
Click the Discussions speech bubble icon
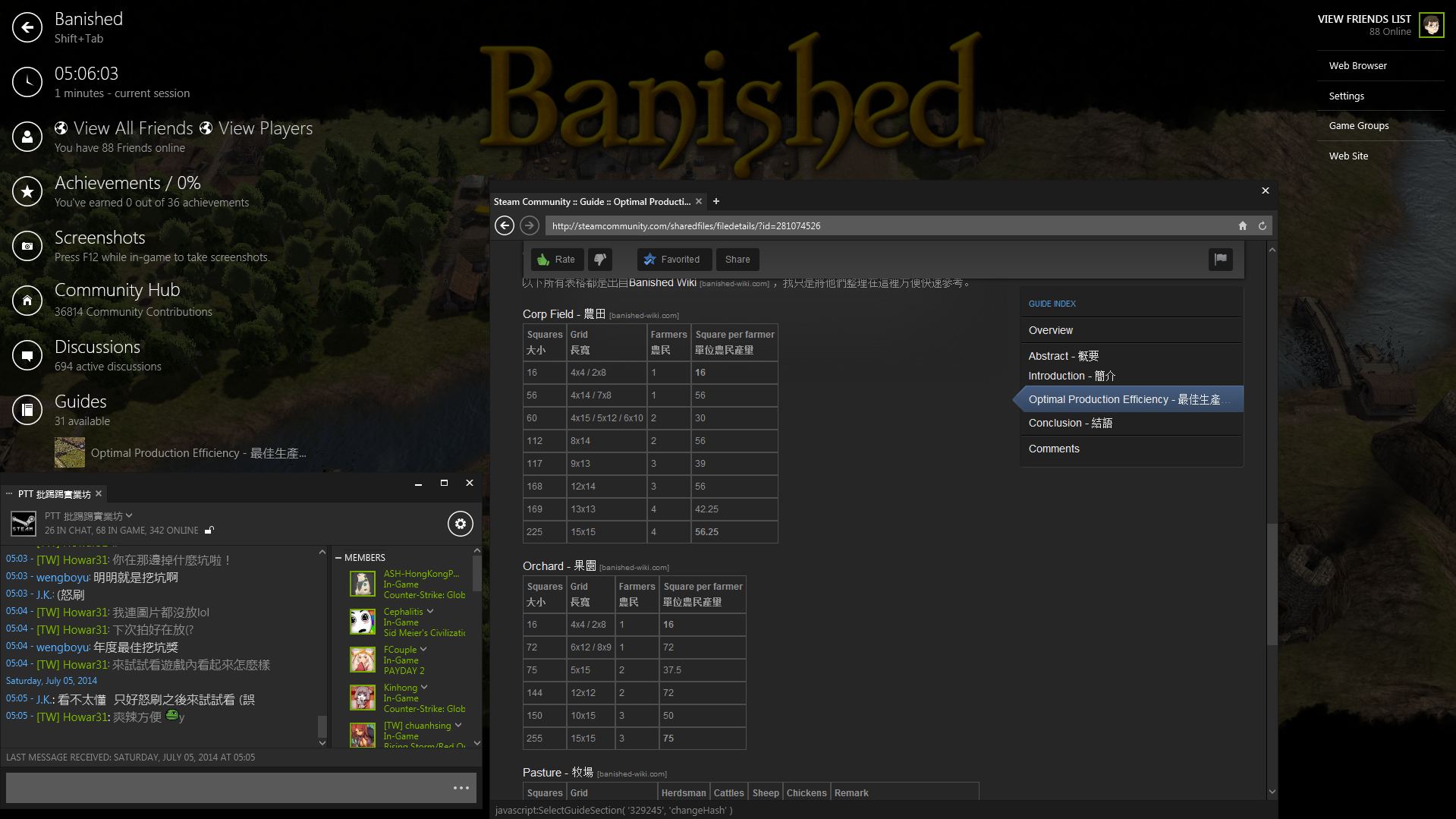click(x=27, y=355)
